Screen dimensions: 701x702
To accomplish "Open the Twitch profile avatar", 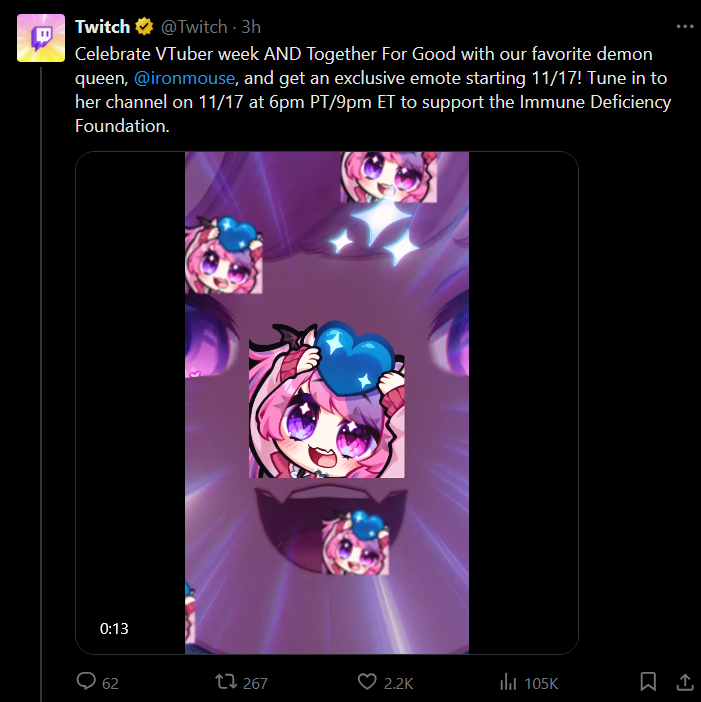I will (x=41, y=38).
